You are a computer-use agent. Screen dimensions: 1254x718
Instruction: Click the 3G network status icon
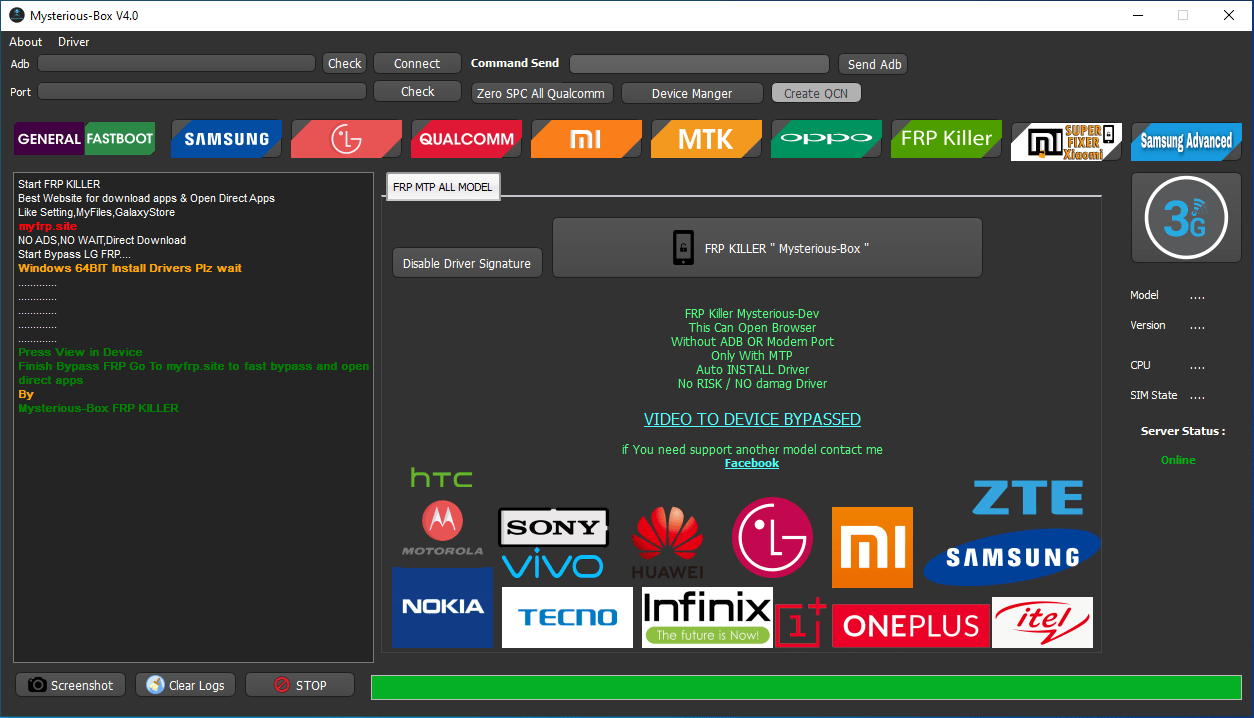point(1186,217)
